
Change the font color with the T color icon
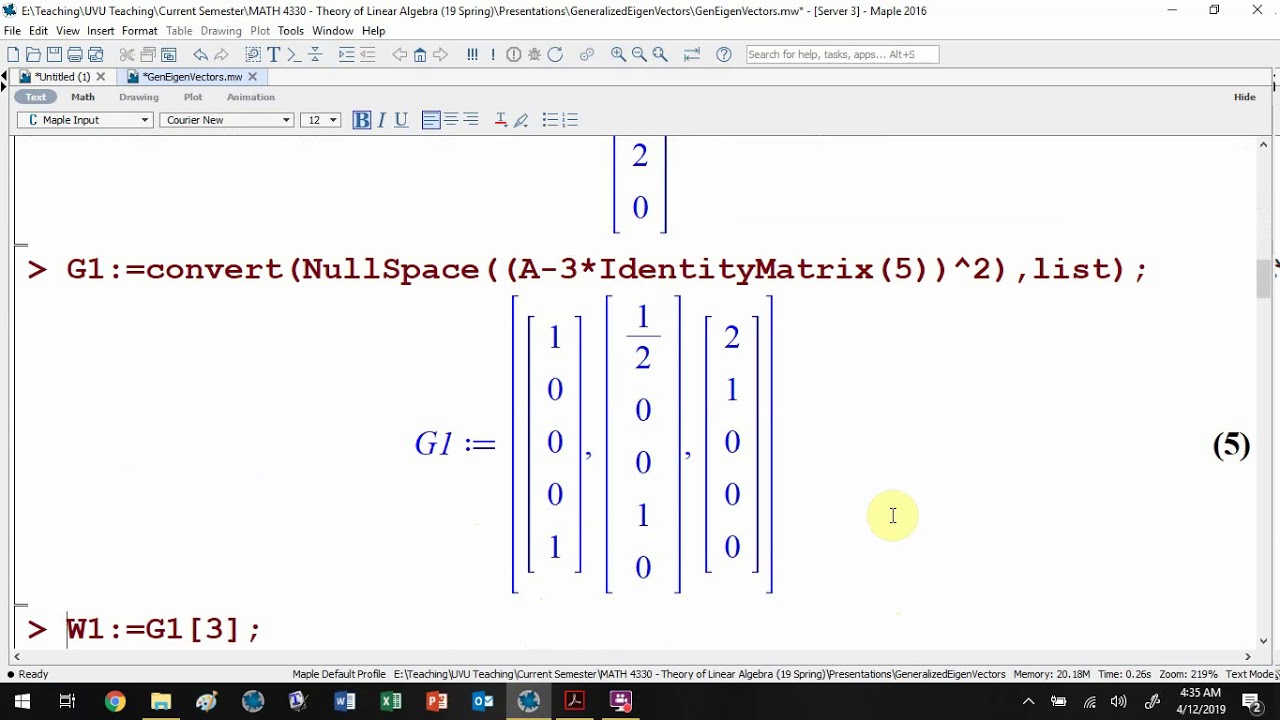tap(501, 120)
